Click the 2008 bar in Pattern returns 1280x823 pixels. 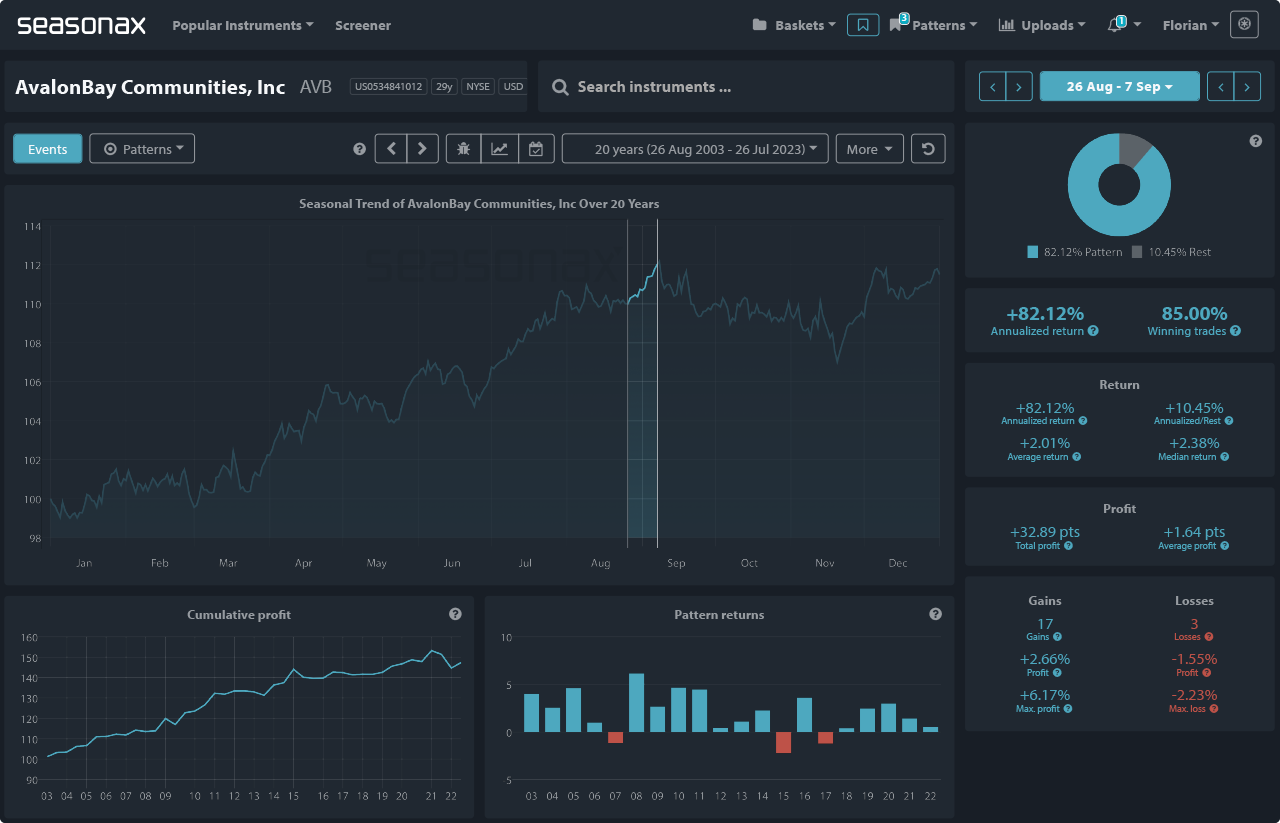pyautogui.click(x=636, y=703)
